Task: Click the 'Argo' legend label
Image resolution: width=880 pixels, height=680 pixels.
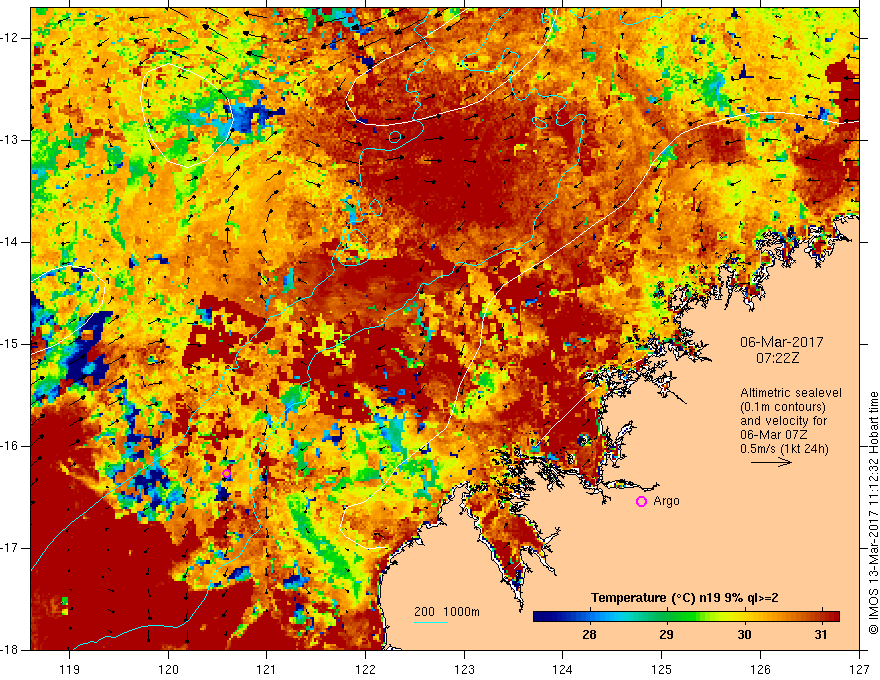Action: (x=666, y=501)
